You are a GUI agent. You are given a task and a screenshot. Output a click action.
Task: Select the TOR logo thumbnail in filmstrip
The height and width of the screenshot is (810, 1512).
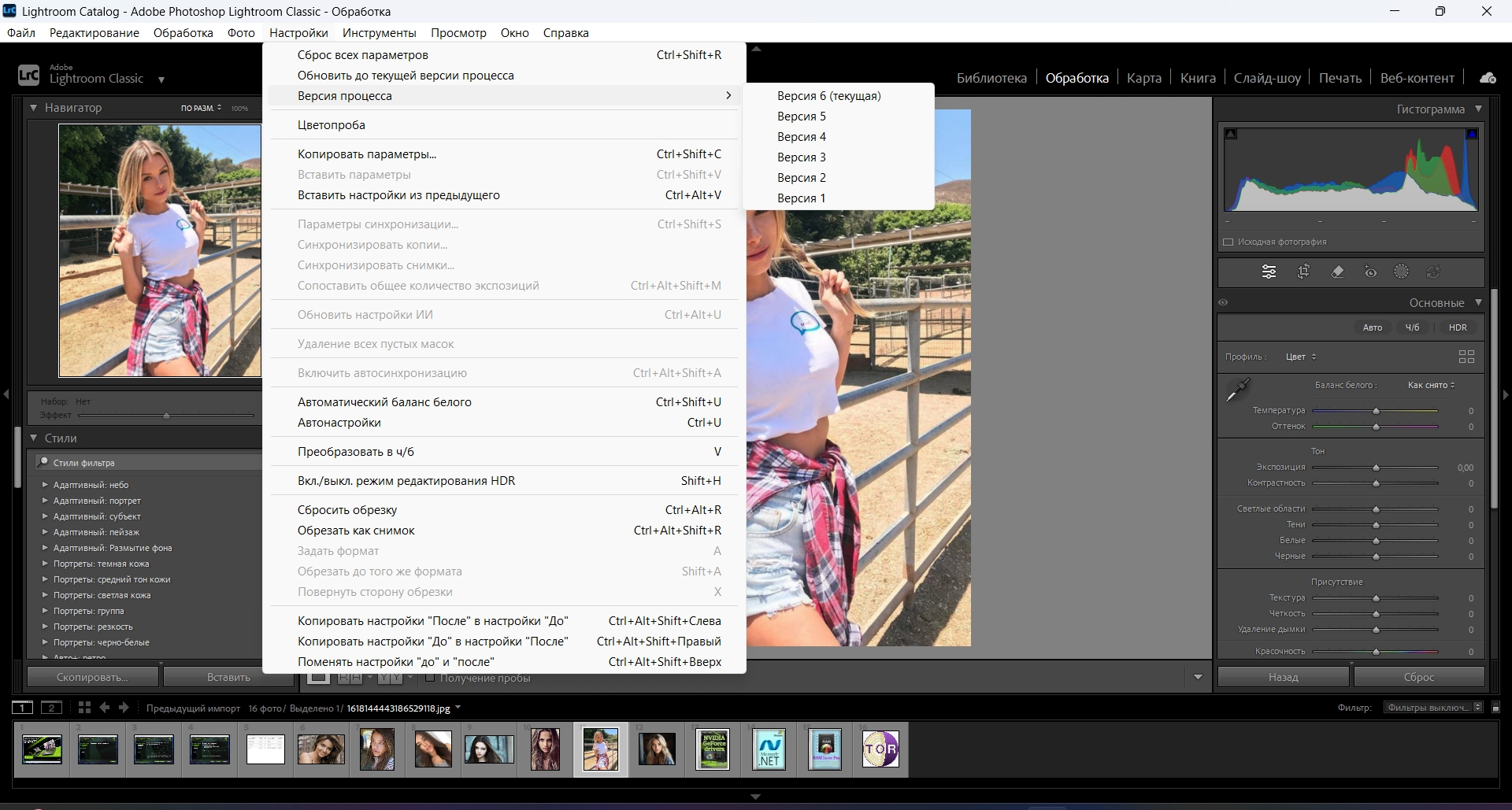880,749
